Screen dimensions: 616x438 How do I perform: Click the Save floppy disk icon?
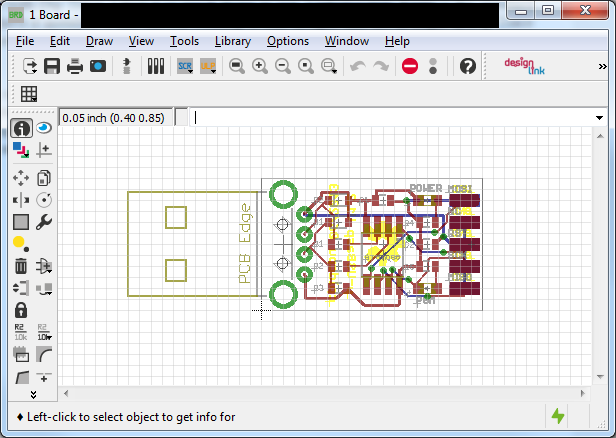(x=52, y=66)
